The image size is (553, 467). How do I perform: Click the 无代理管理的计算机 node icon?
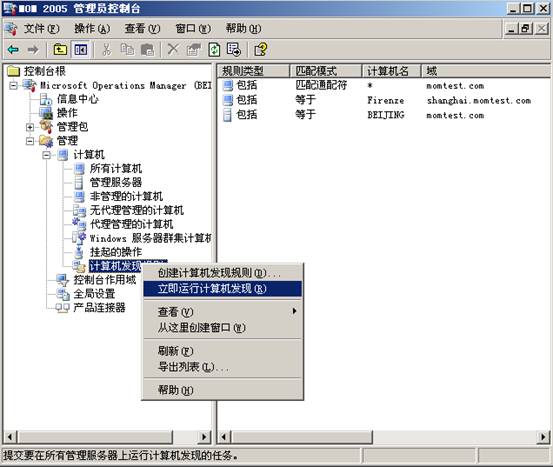[x=79, y=211]
